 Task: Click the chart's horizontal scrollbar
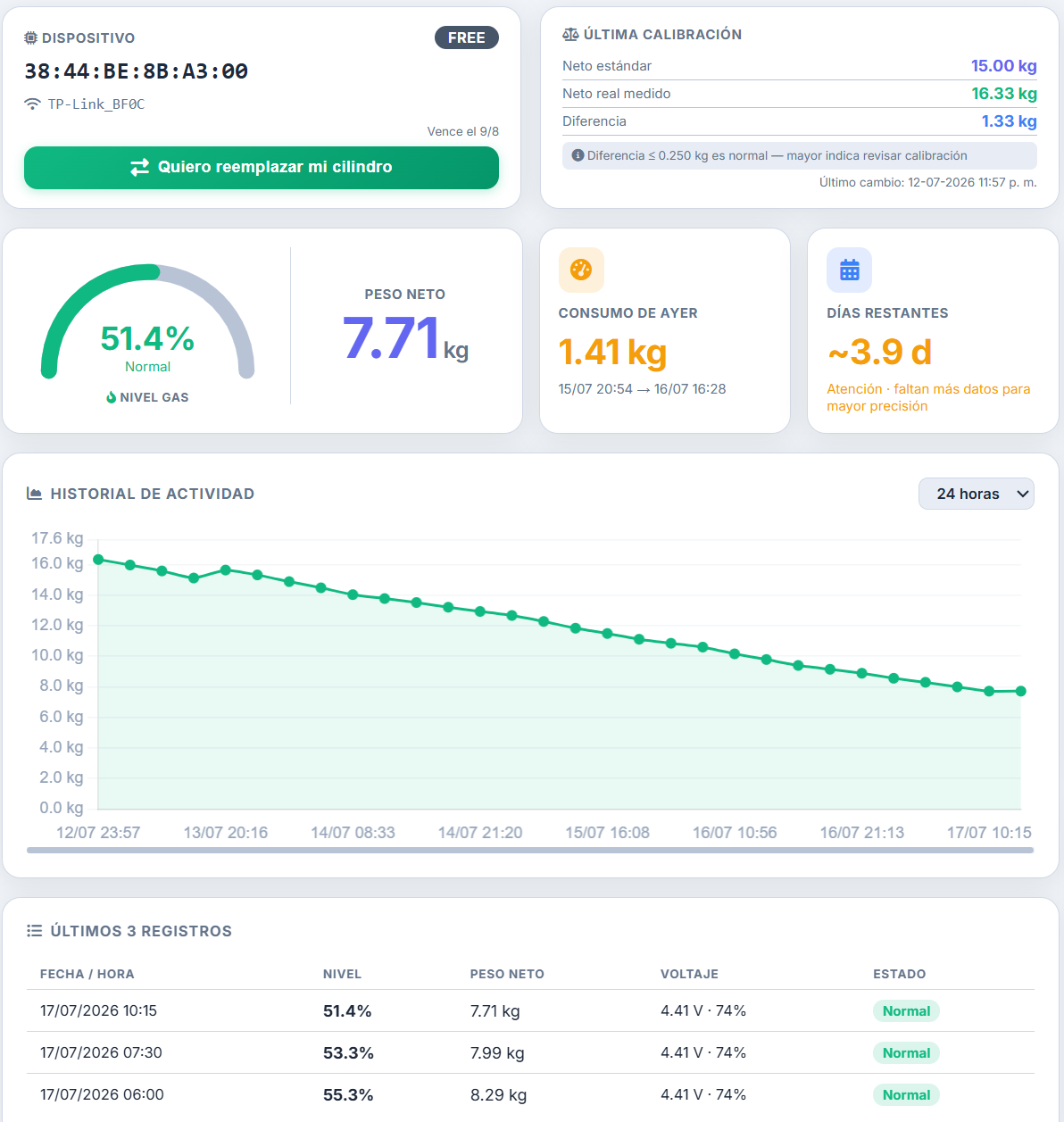point(530,851)
